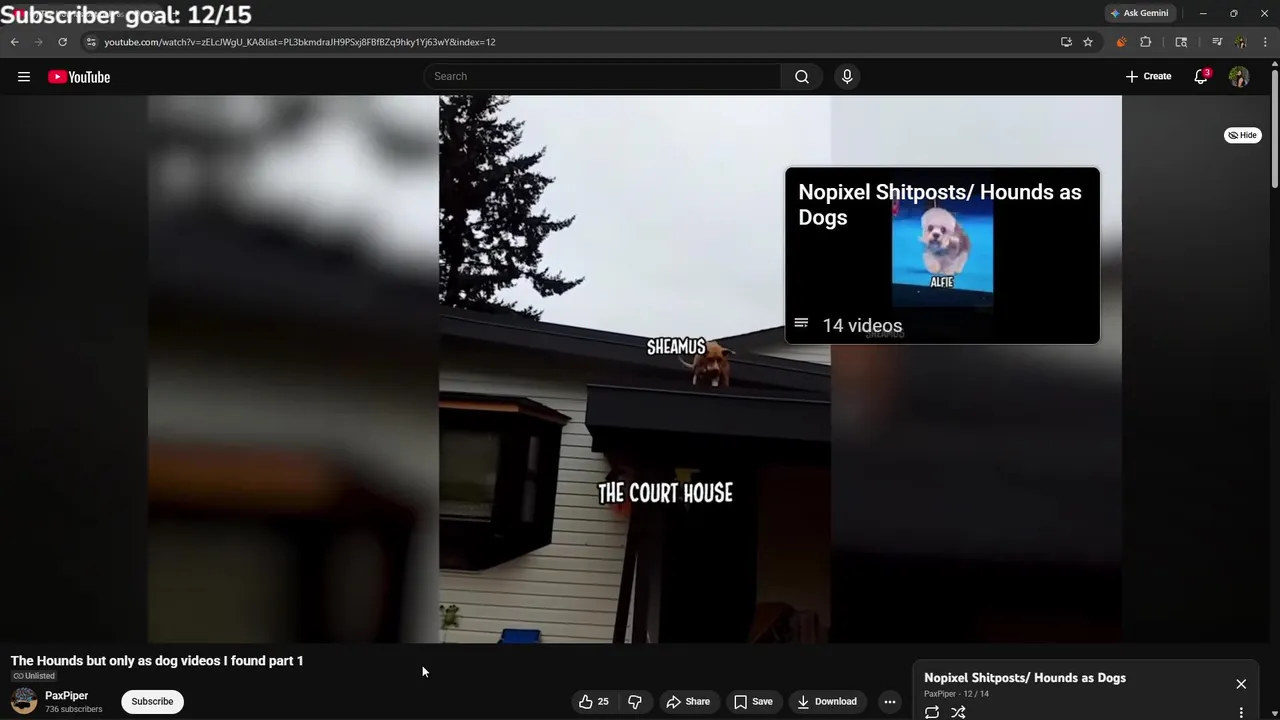Open the Create menu
The width and height of the screenshot is (1280, 720).
[1148, 76]
